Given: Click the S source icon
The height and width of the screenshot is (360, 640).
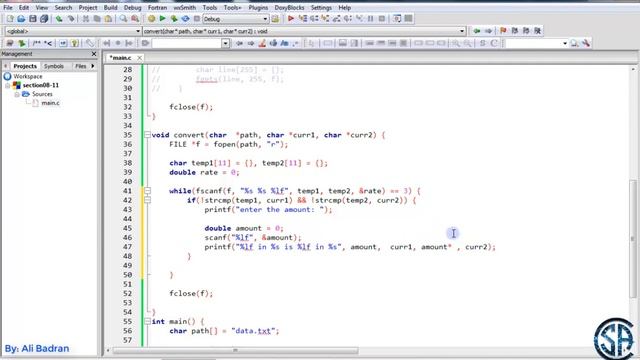Looking at the screenshot, I should coord(482,43).
